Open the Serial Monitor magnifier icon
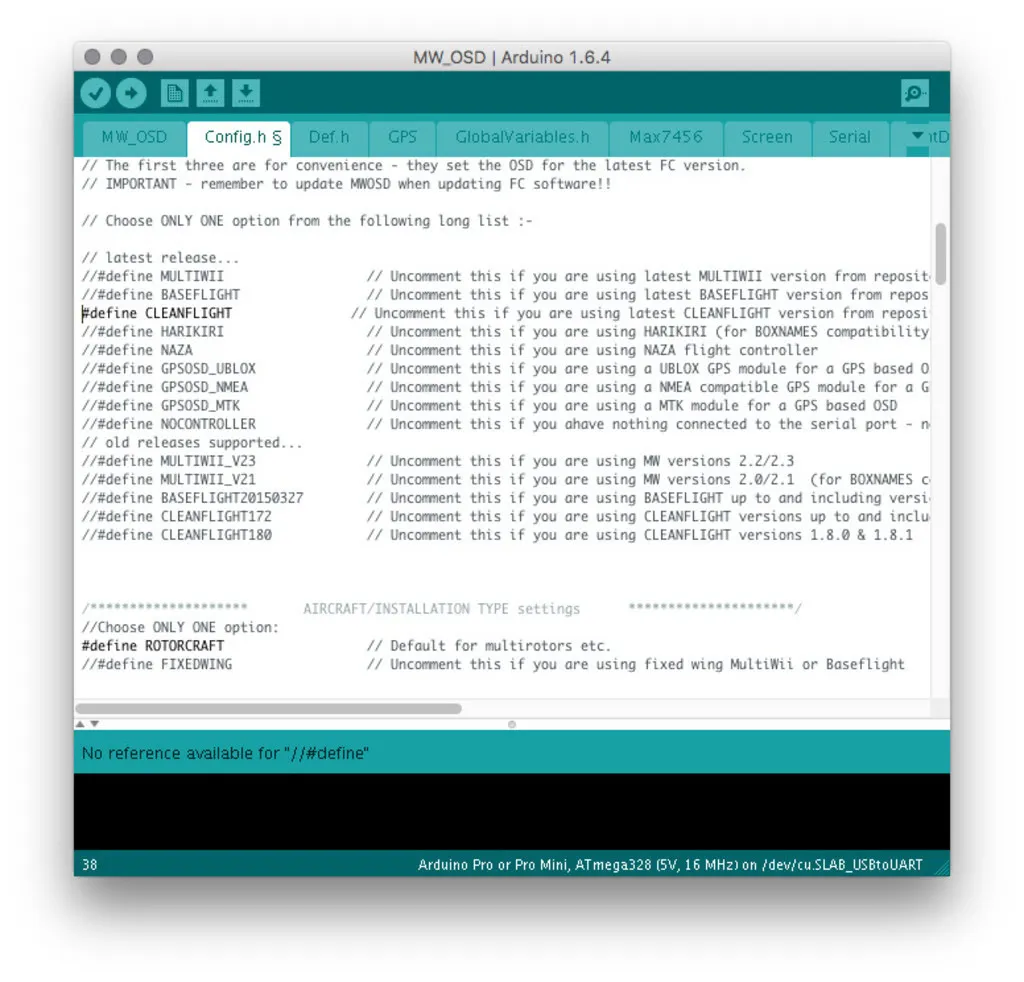 point(914,94)
